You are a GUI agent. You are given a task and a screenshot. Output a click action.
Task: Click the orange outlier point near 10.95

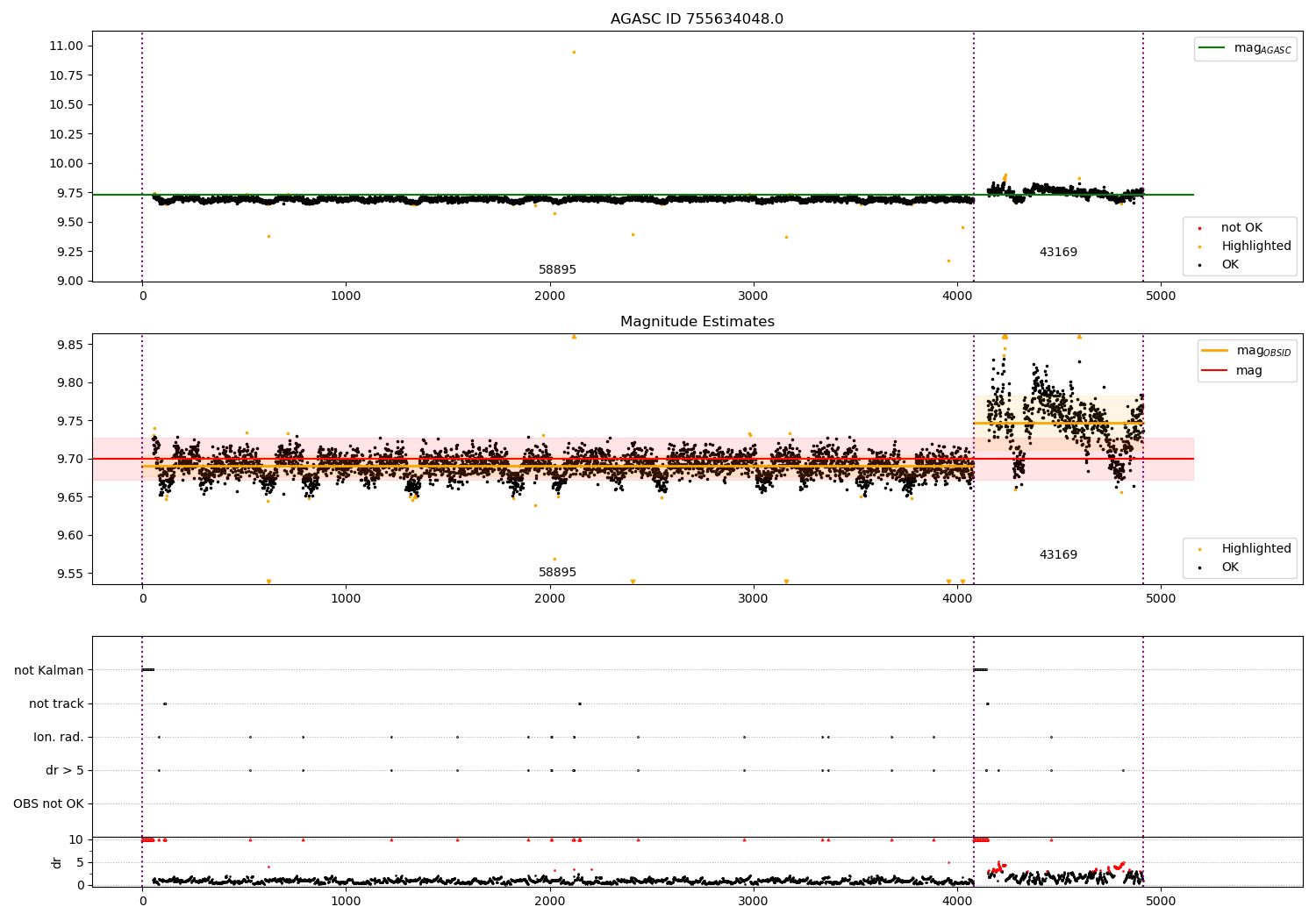click(574, 52)
